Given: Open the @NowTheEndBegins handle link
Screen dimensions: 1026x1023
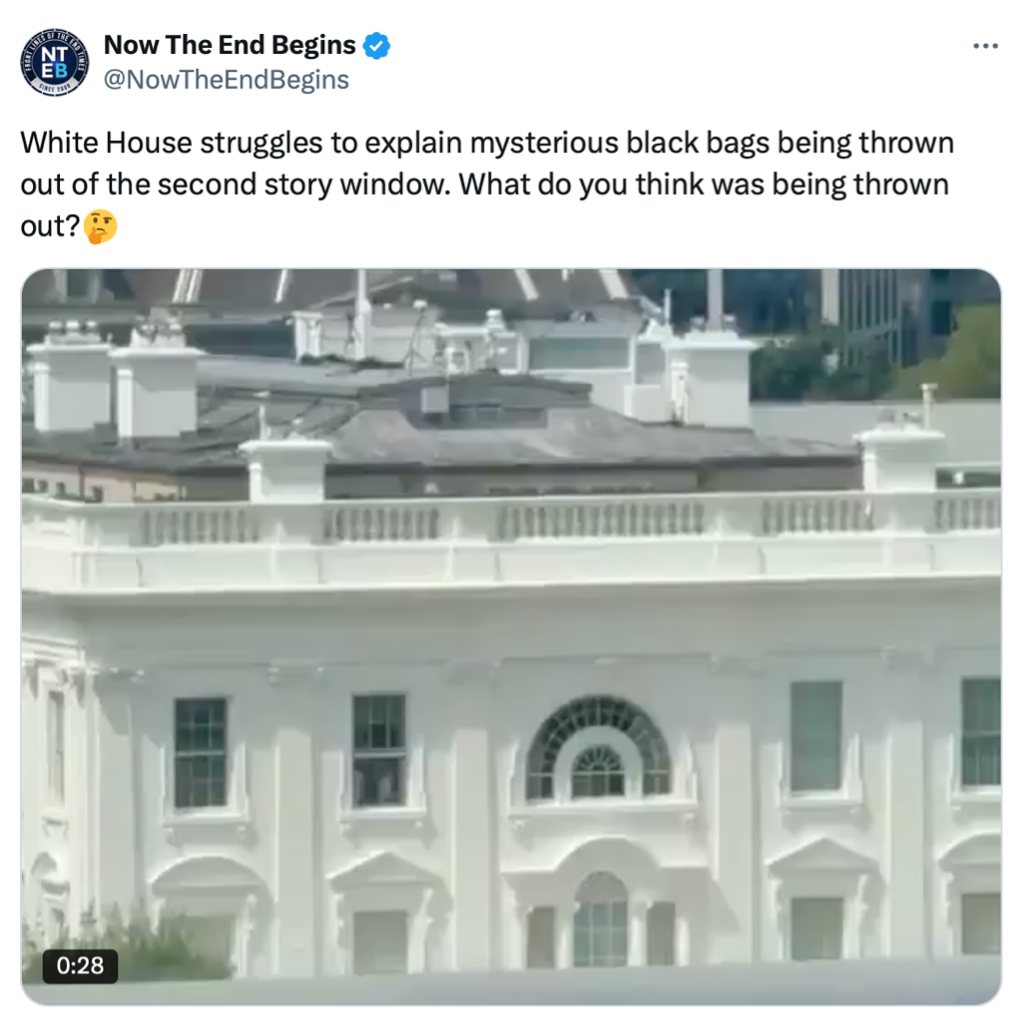Looking at the screenshot, I should click(226, 80).
